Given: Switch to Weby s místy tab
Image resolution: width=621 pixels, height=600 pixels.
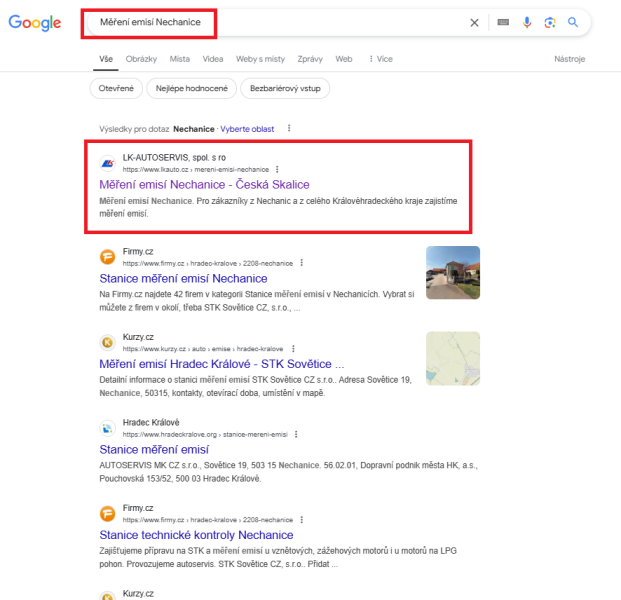Looking at the screenshot, I should tap(261, 59).
